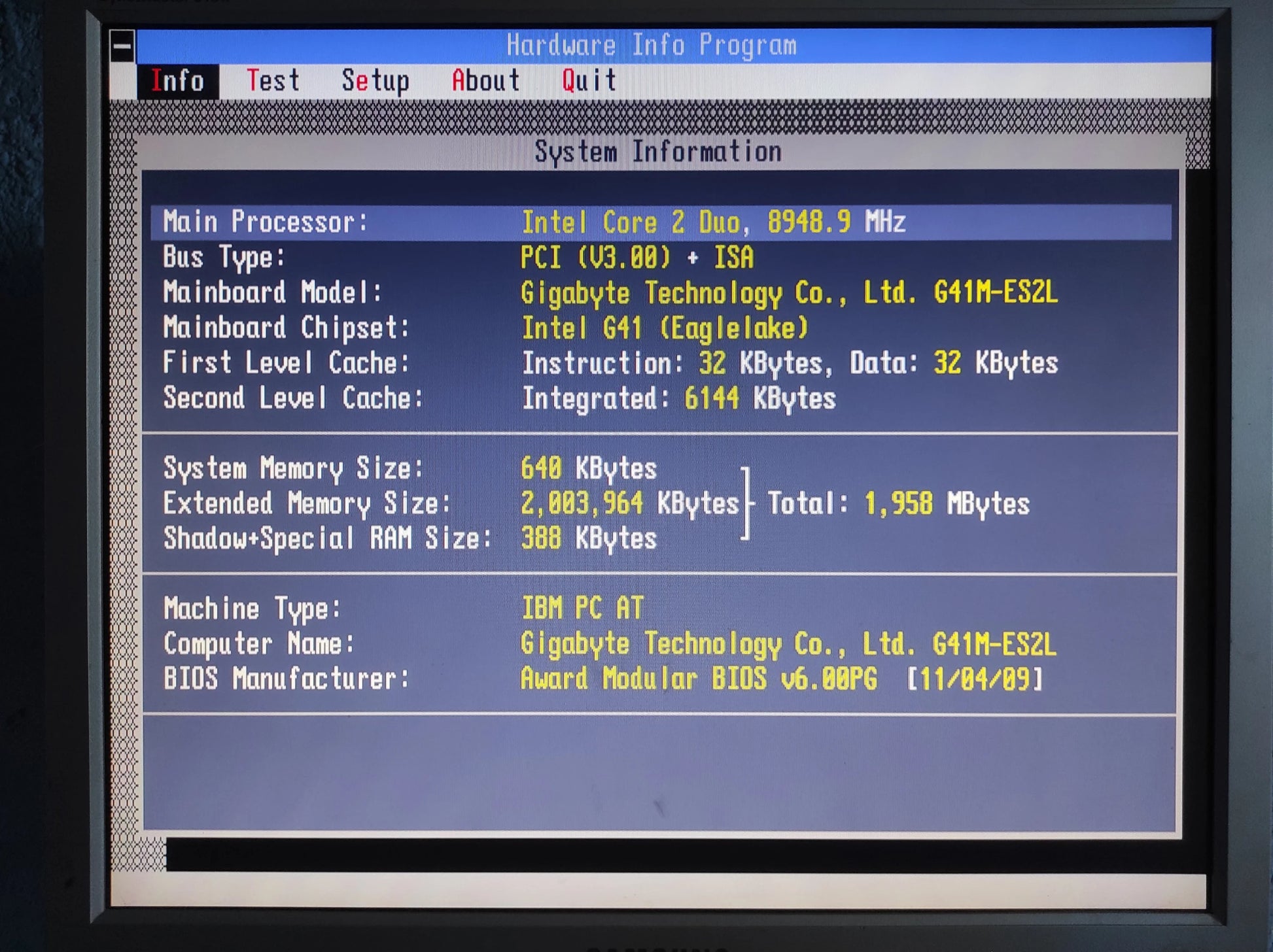Select Quit from the menu bar

coord(589,81)
